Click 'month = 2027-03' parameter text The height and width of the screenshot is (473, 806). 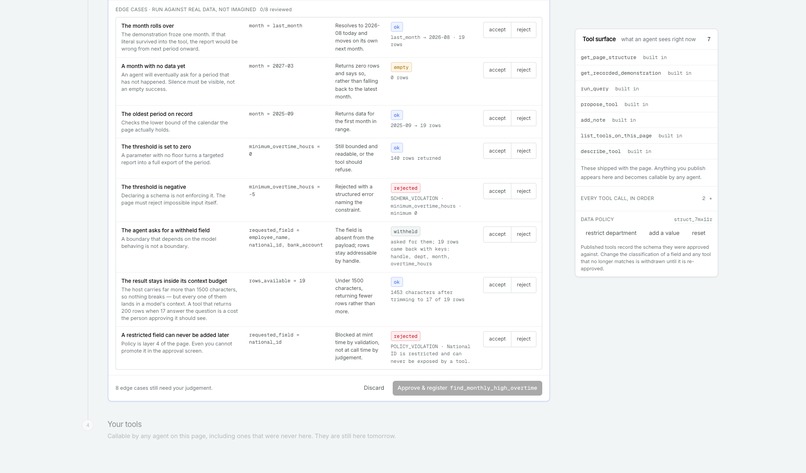271,66
